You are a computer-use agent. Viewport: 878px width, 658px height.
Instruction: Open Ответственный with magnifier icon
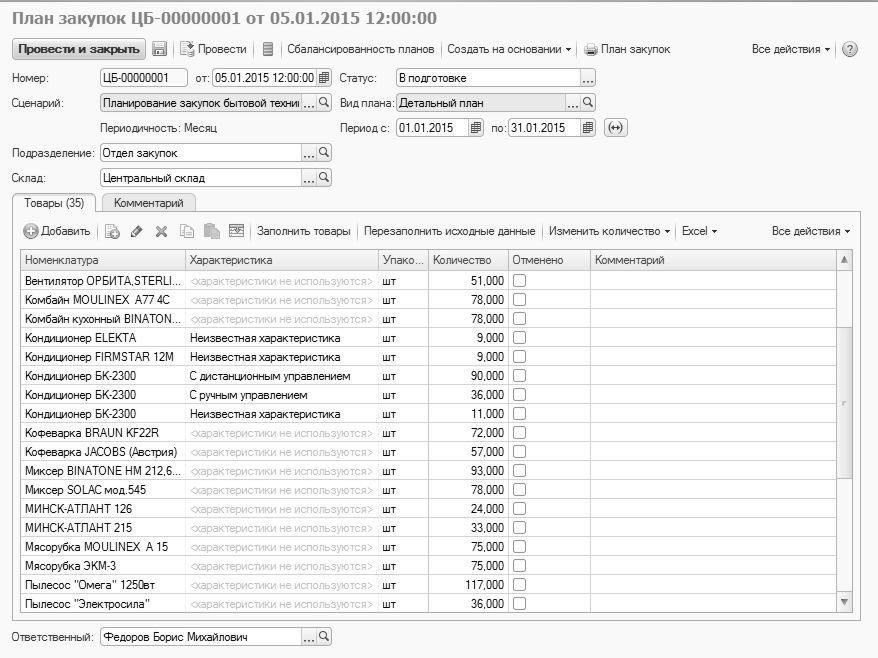pos(324,636)
